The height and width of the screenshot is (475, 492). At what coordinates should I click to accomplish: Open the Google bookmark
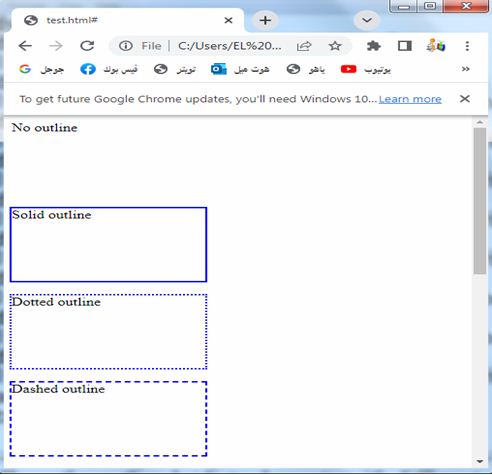click(x=42, y=69)
